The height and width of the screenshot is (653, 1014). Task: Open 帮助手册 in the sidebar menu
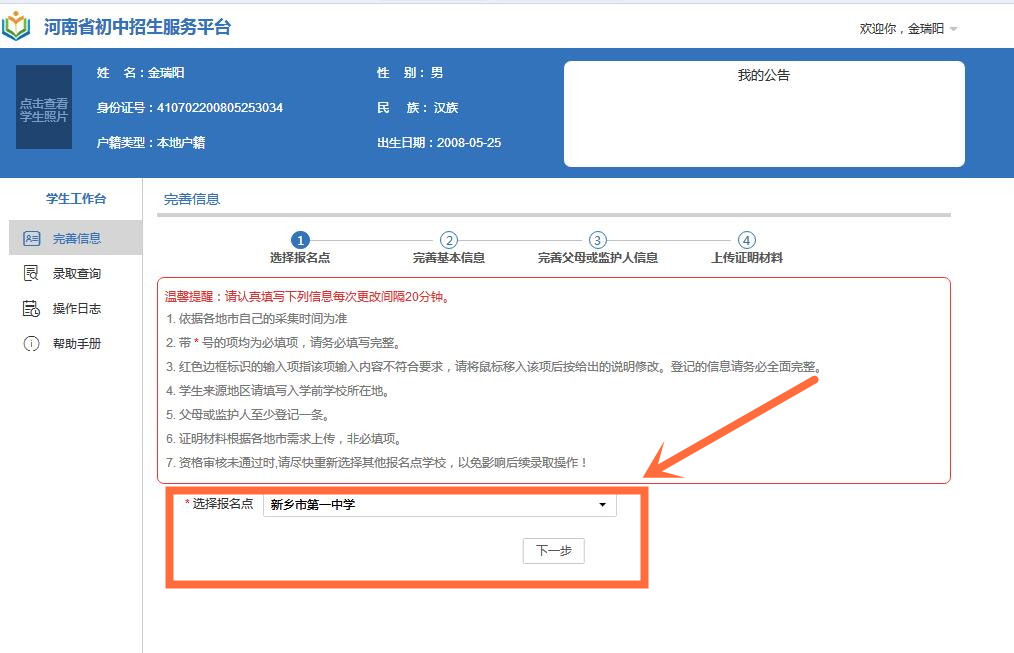77,343
